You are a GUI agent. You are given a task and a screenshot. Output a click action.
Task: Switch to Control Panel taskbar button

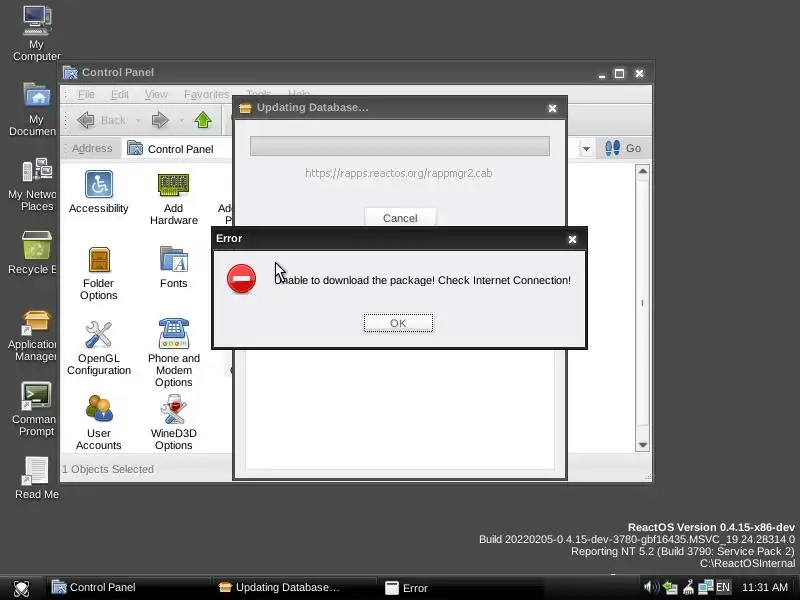point(129,588)
